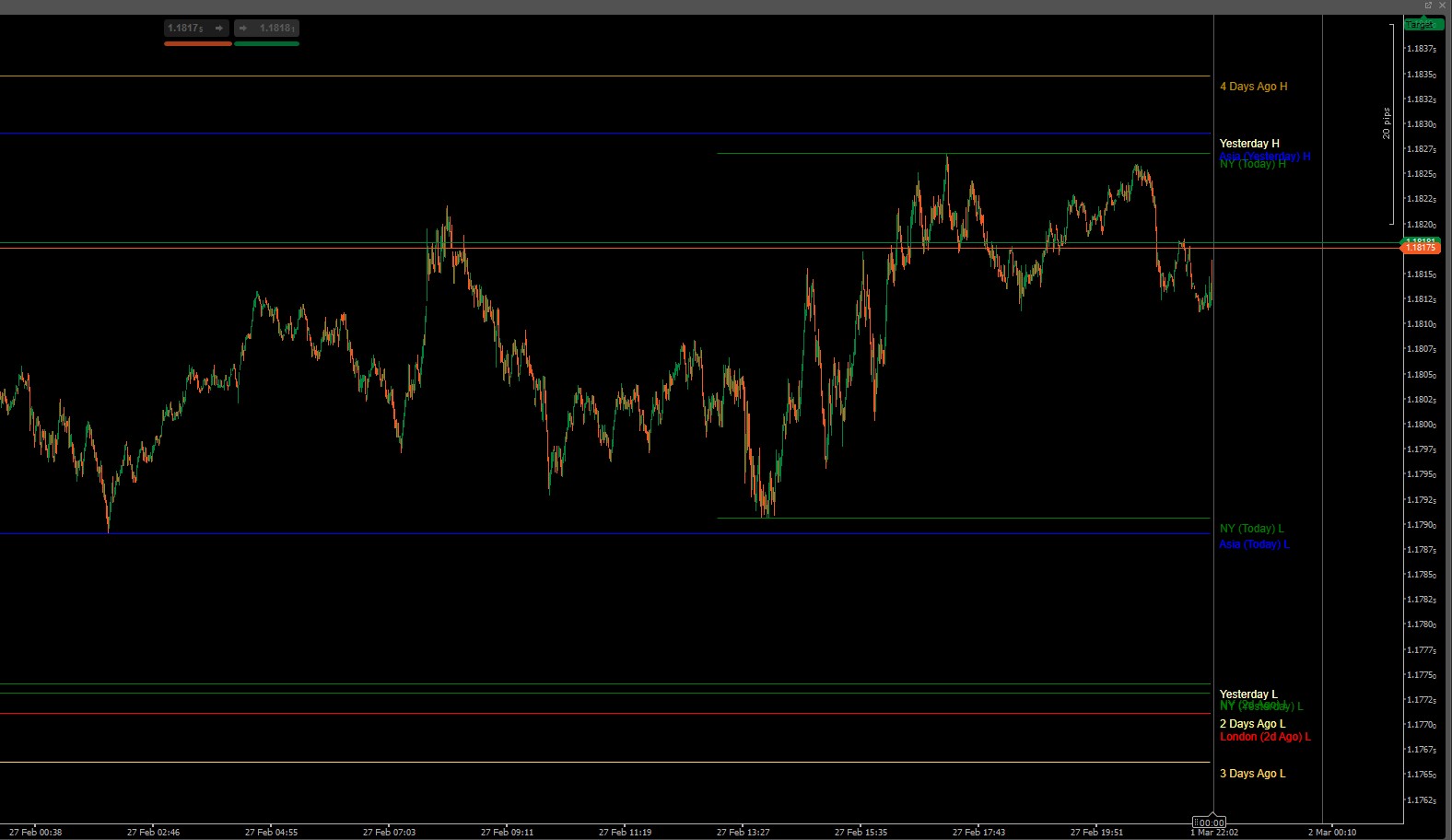Close the chart window with the X

click(1443, 6)
